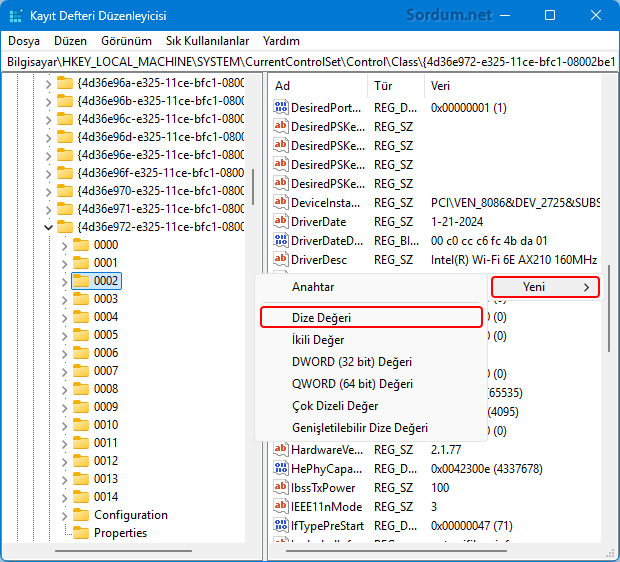Choose QWORD (64 bit) Değeri option
The image size is (620, 562).
point(371,384)
